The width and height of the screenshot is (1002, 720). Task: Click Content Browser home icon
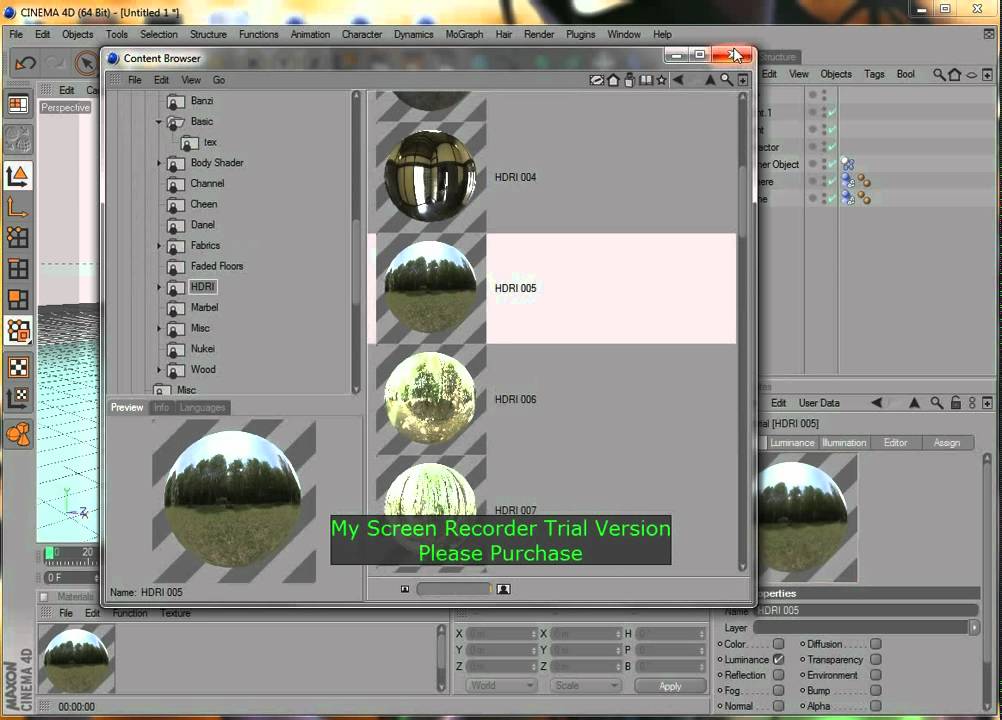pyautogui.click(x=613, y=80)
